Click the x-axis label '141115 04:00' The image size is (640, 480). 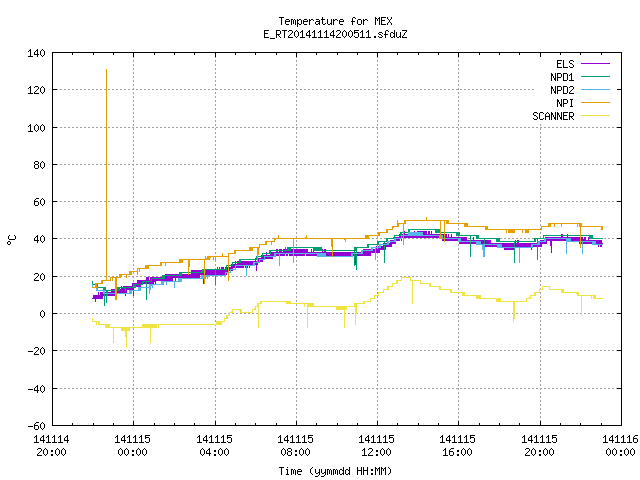[215, 446]
